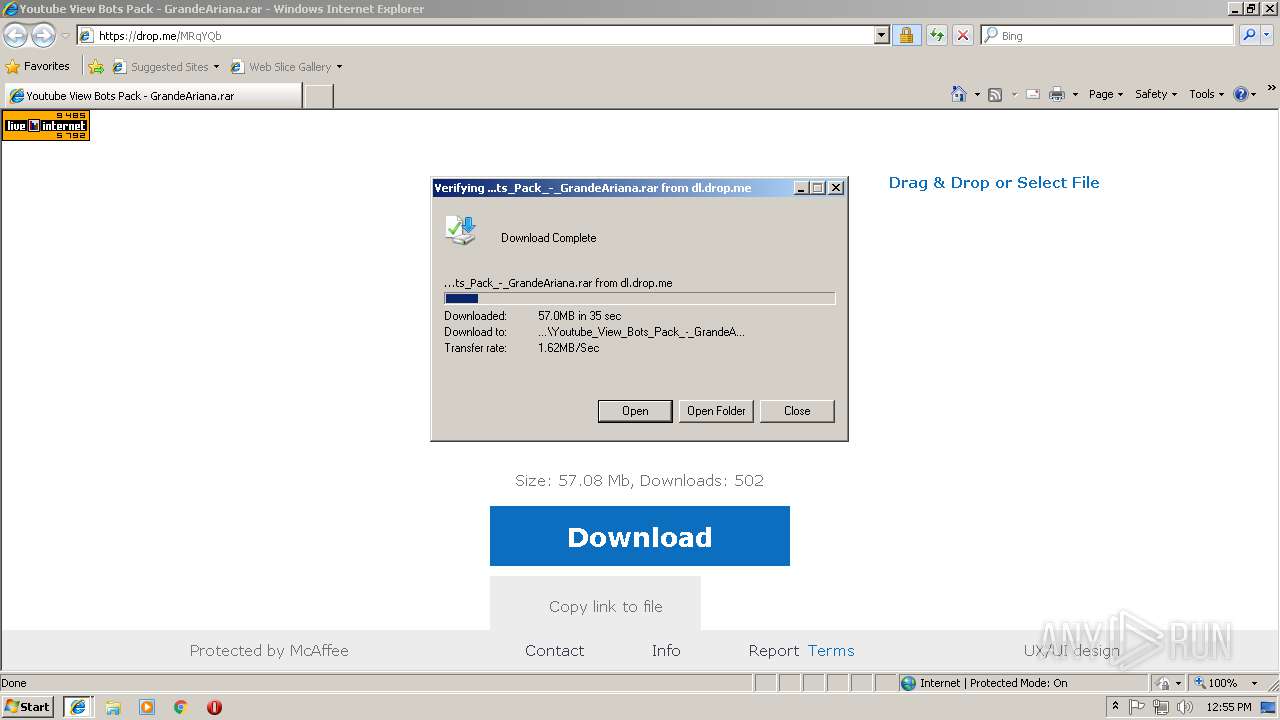Click Copy link to file button

tap(595, 606)
